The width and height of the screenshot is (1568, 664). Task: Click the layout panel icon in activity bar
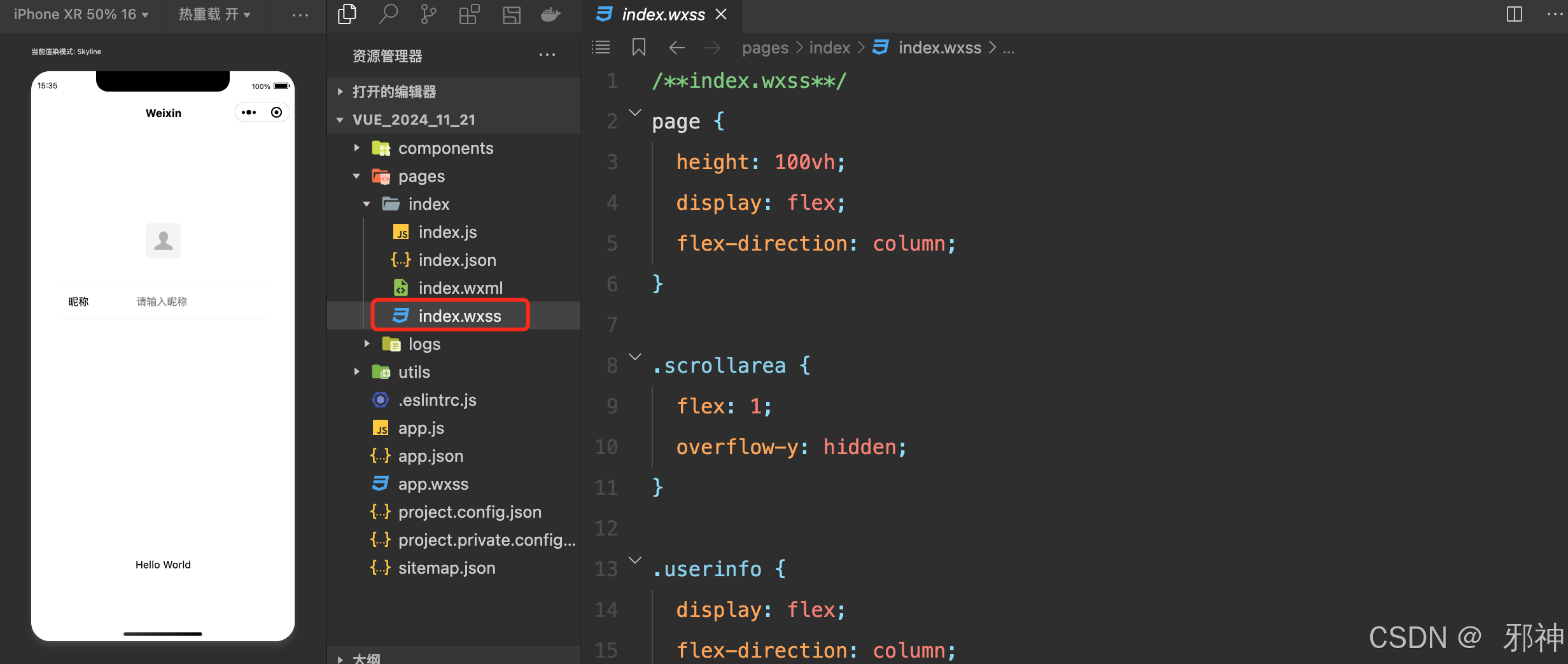[511, 14]
